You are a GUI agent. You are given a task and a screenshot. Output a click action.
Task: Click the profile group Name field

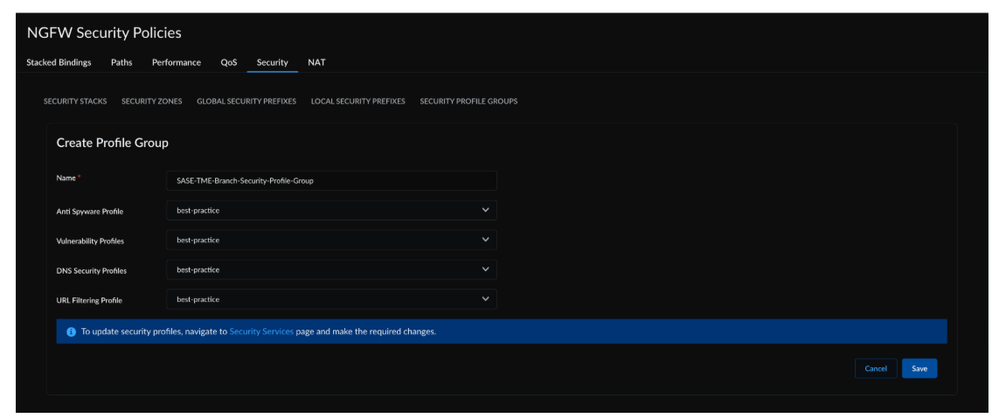tap(331, 180)
